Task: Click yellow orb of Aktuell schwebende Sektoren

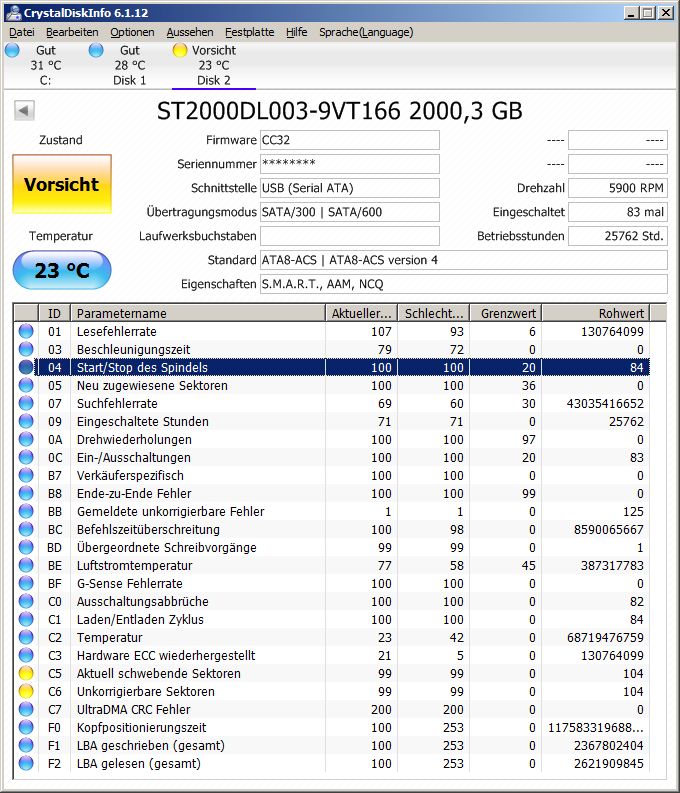Action: click(x=26, y=674)
